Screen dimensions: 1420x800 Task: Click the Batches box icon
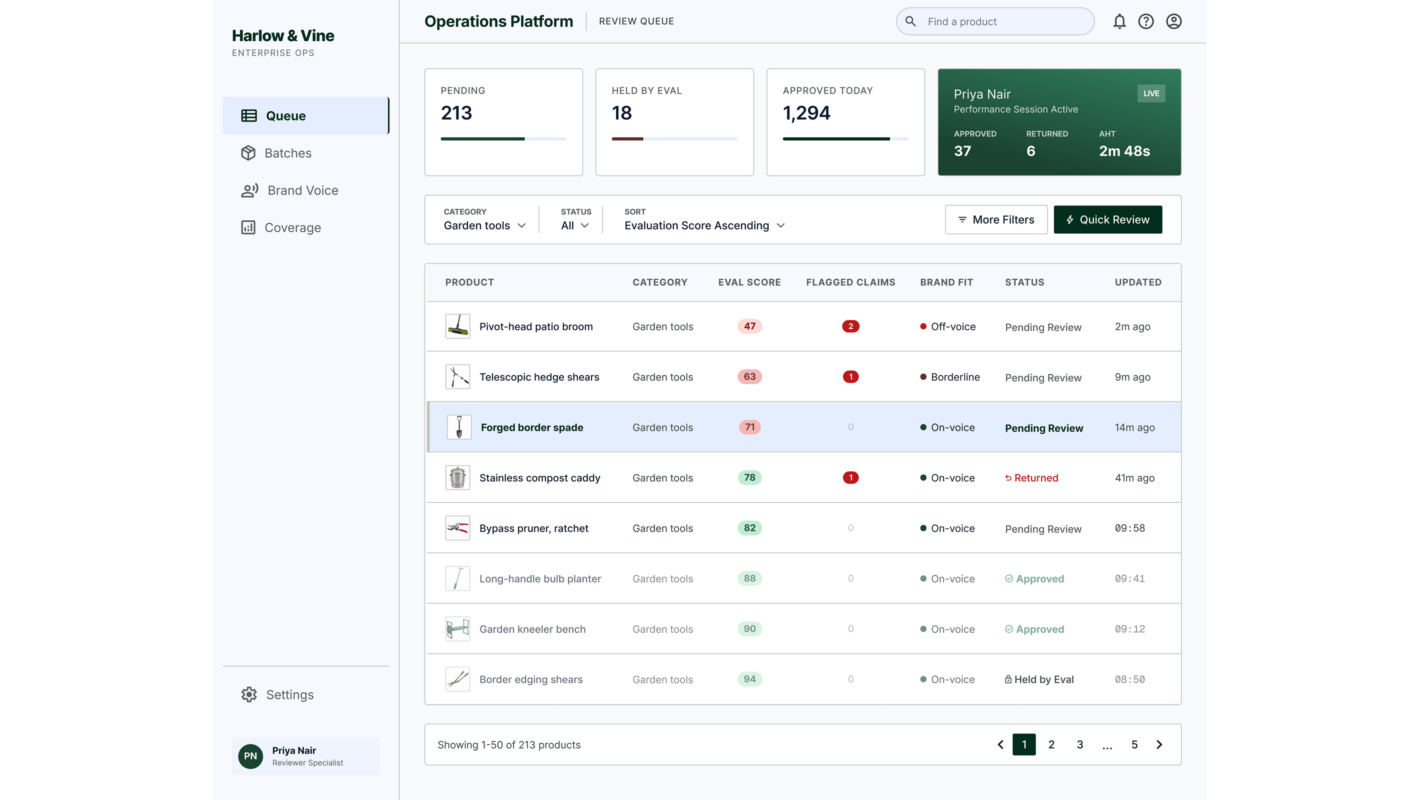(248, 153)
